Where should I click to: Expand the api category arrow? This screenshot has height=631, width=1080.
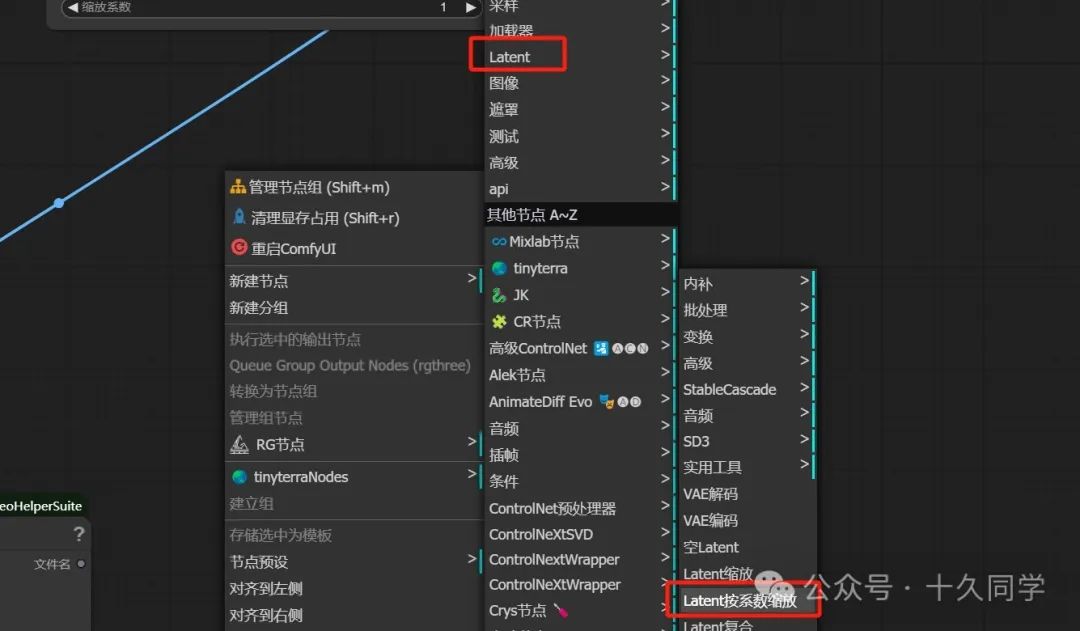click(x=665, y=186)
